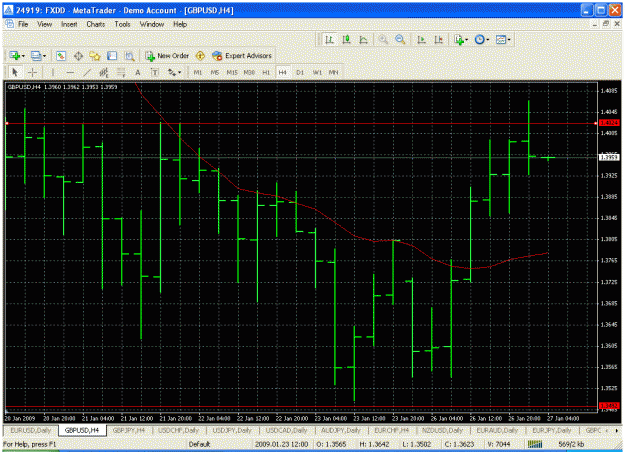Click the connection status bars icon

click(x=535, y=444)
